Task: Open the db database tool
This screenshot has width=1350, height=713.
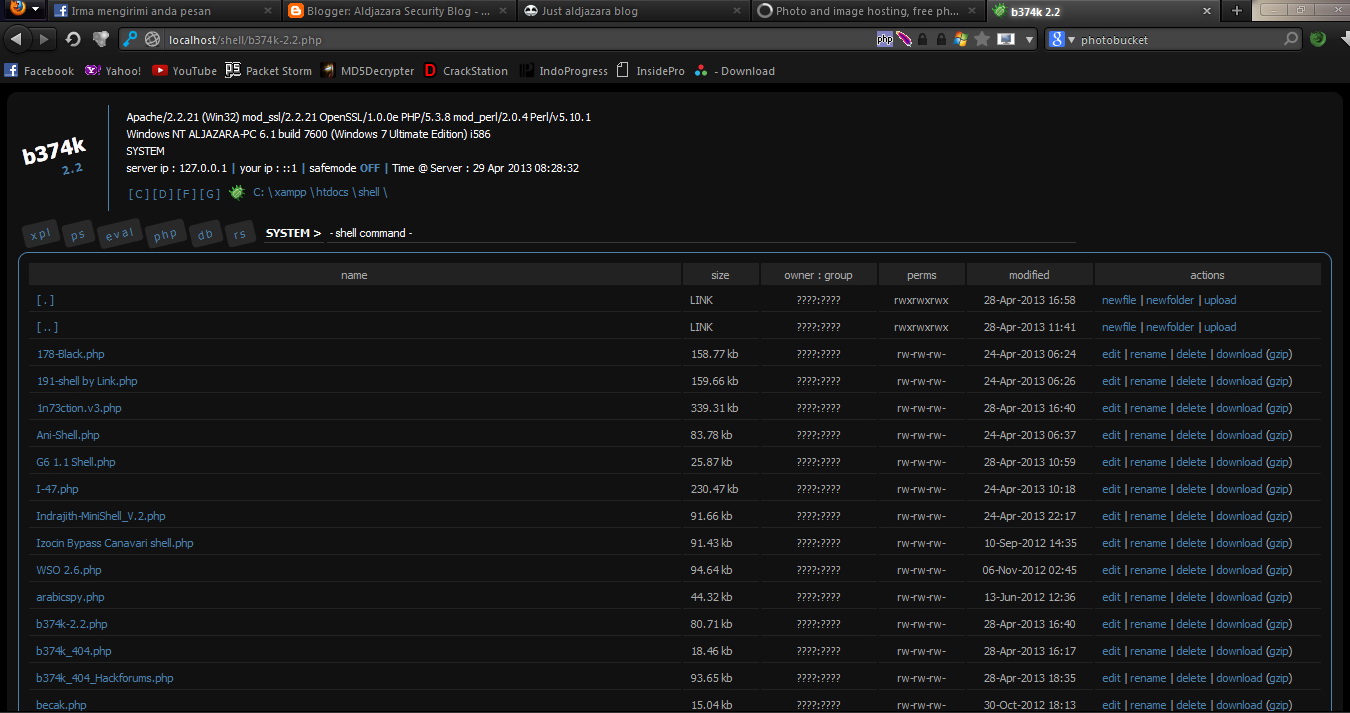Action: 205,233
